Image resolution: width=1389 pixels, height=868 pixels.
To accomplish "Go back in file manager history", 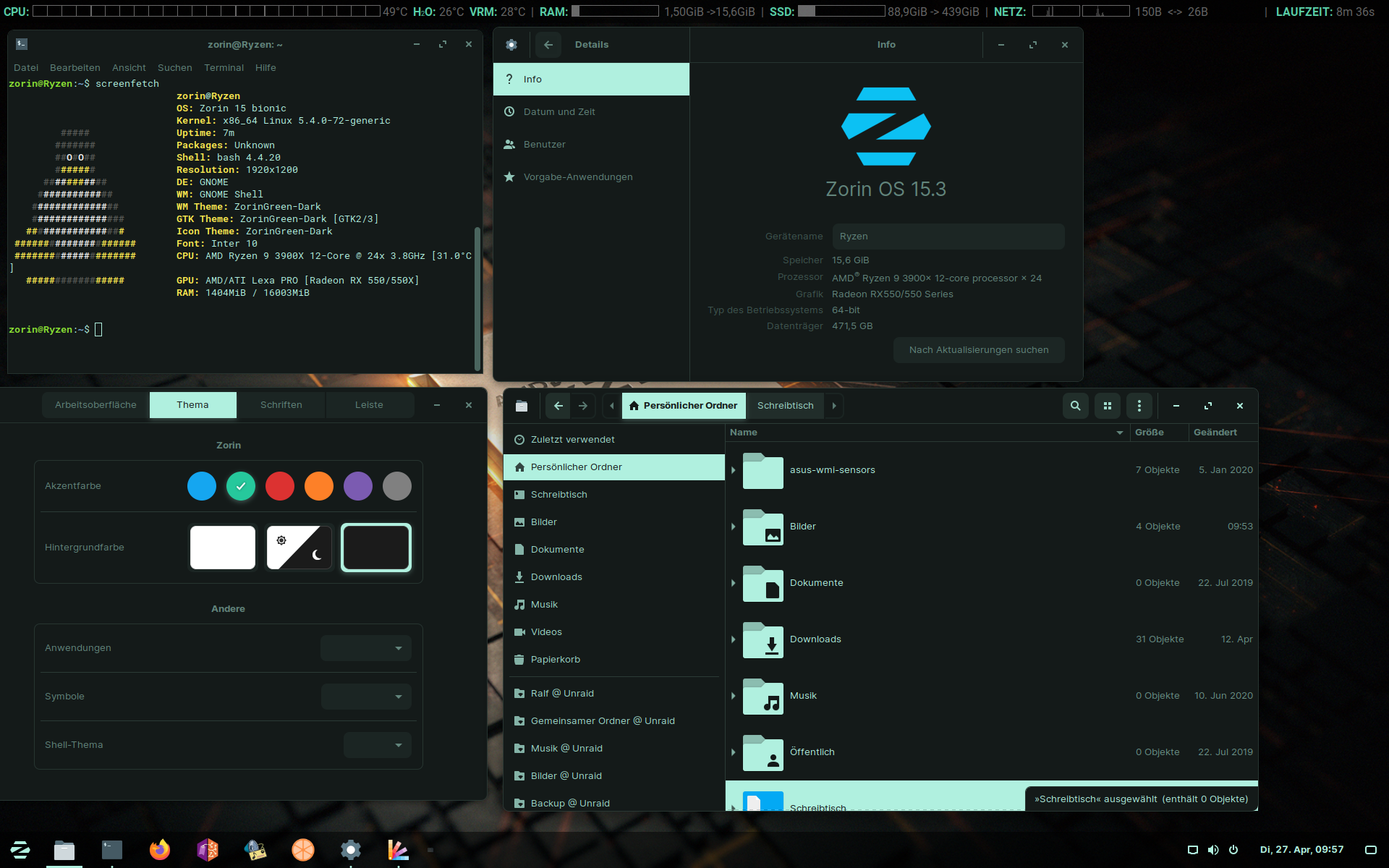I will tap(558, 406).
